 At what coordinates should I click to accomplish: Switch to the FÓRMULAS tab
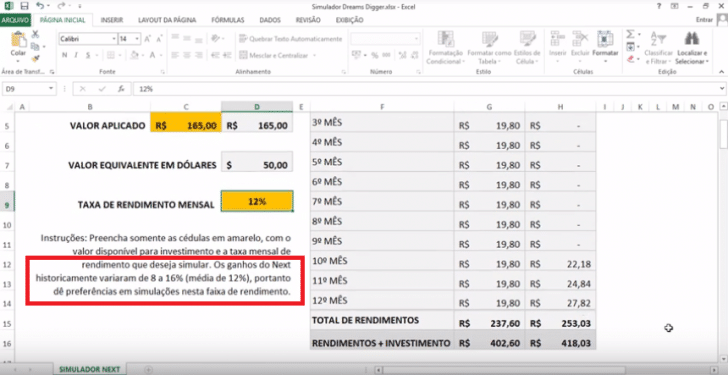point(228,20)
